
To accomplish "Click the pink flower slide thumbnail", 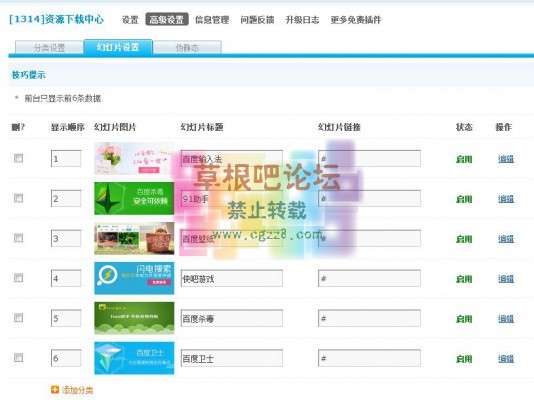I will tap(134, 158).
